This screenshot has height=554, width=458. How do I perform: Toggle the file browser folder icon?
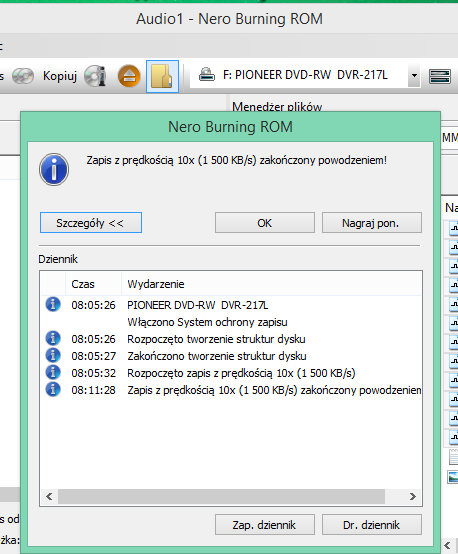coord(162,76)
